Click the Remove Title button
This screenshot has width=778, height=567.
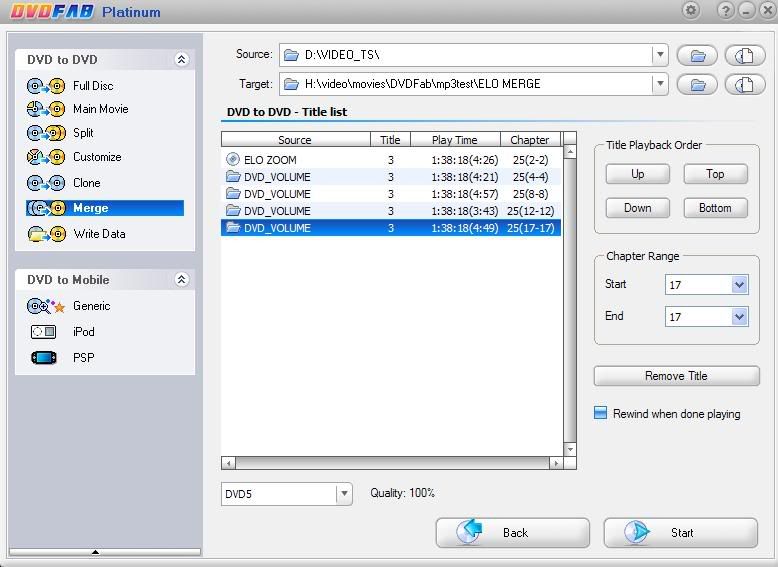tap(676, 376)
